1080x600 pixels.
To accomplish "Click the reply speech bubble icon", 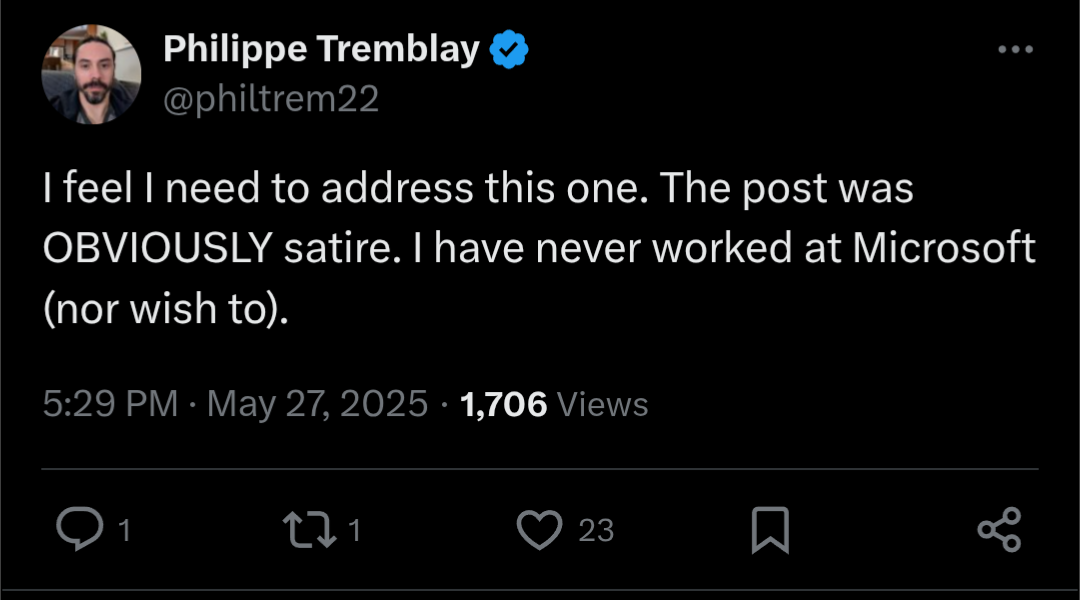I will coord(75,529).
